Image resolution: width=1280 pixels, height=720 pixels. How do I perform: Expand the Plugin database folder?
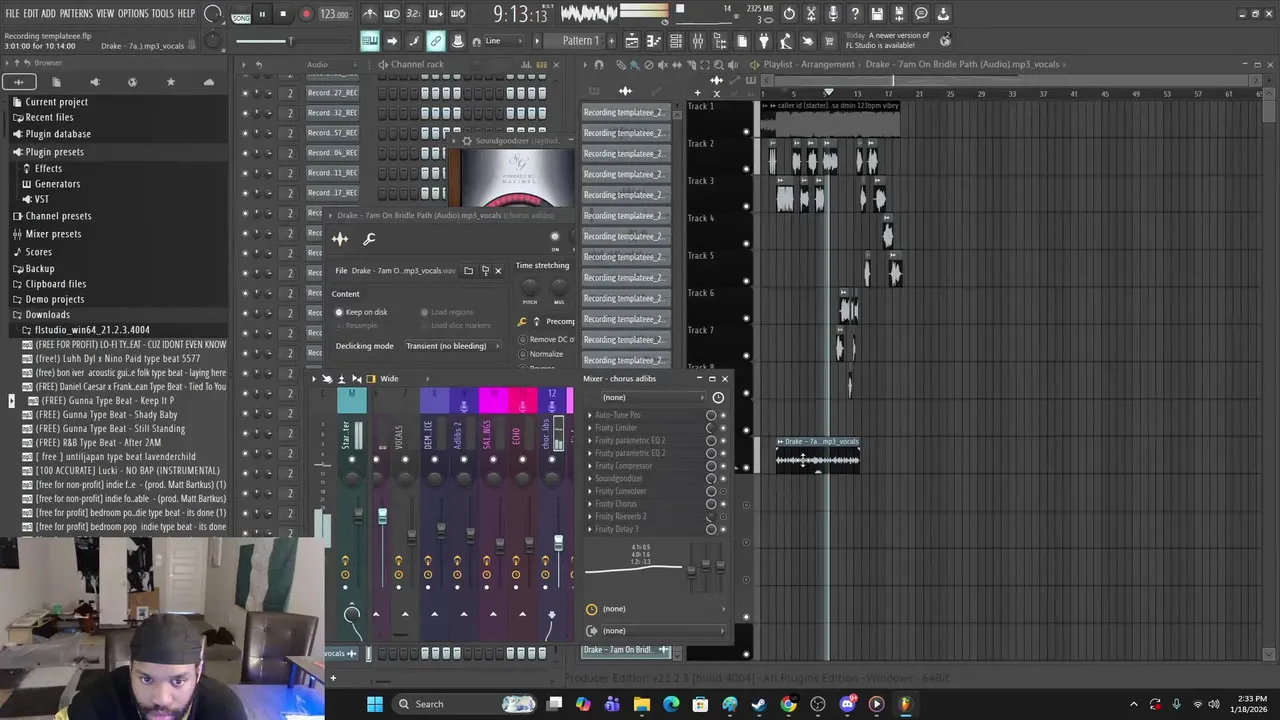point(58,134)
